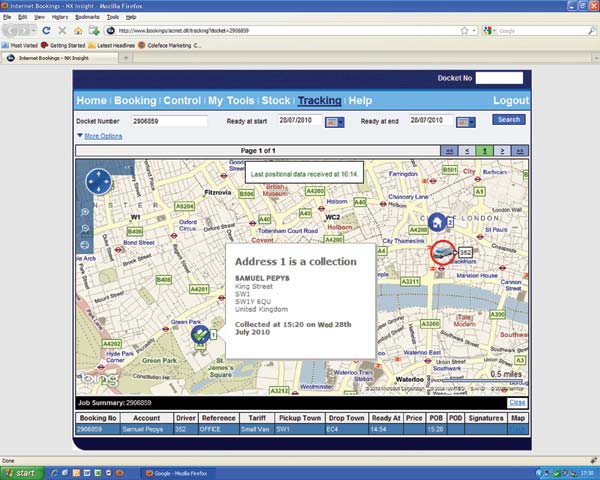Open a new tab with plus button
Viewport: 600px width, 480px height.
[125, 58]
